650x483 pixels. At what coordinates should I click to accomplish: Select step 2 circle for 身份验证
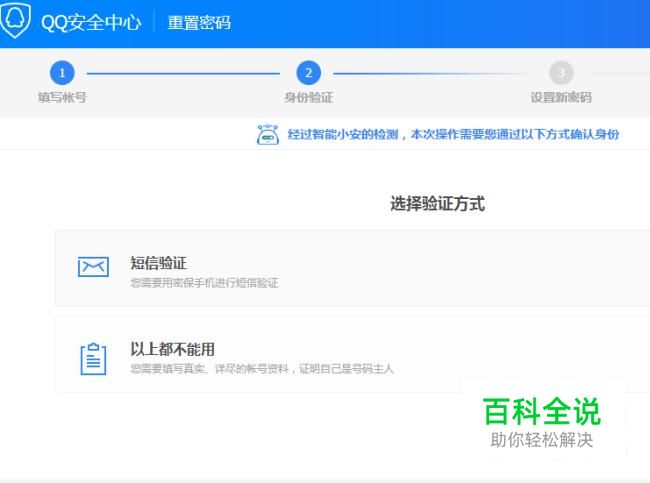pyautogui.click(x=308, y=73)
